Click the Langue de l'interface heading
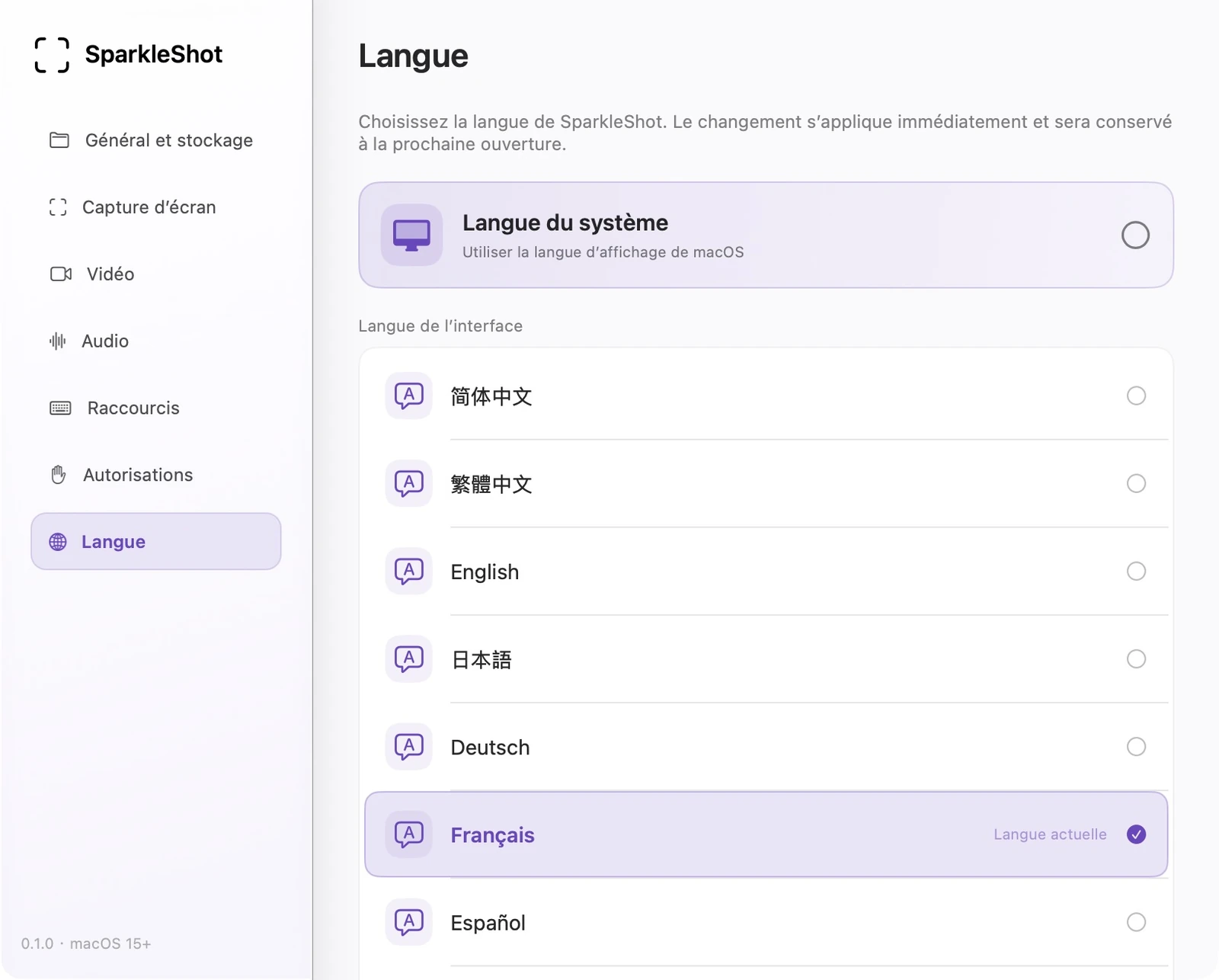 (x=440, y=326)
